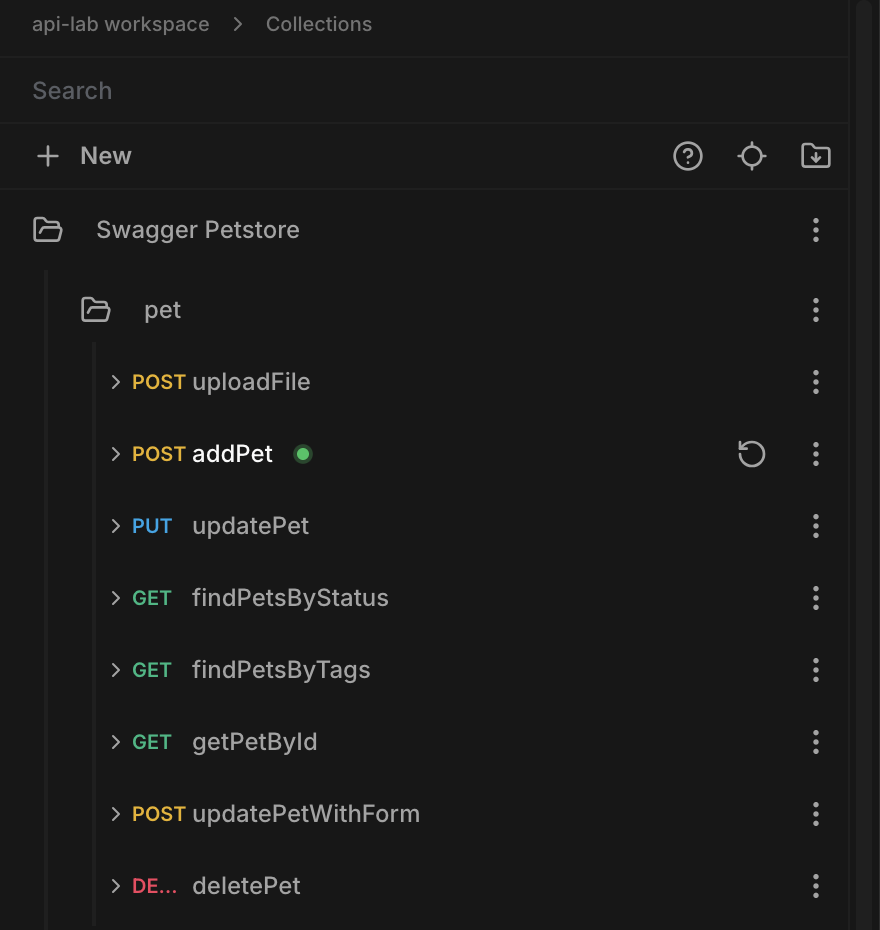Open the help question mark icon

688,156
